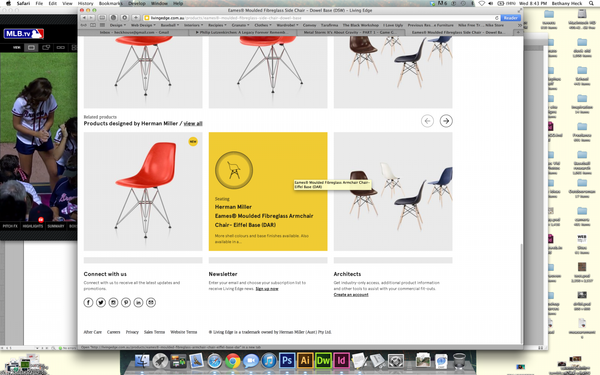
Task: Click the circular armchair icon on yellow card
Action: coord(234,170)
